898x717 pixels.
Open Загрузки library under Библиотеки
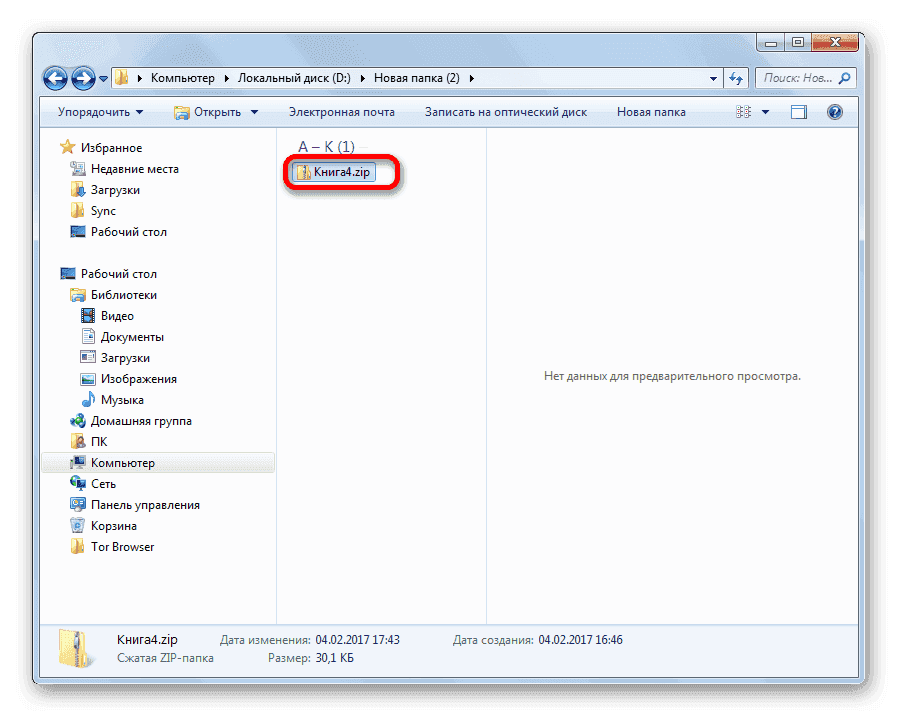[125, 358]
